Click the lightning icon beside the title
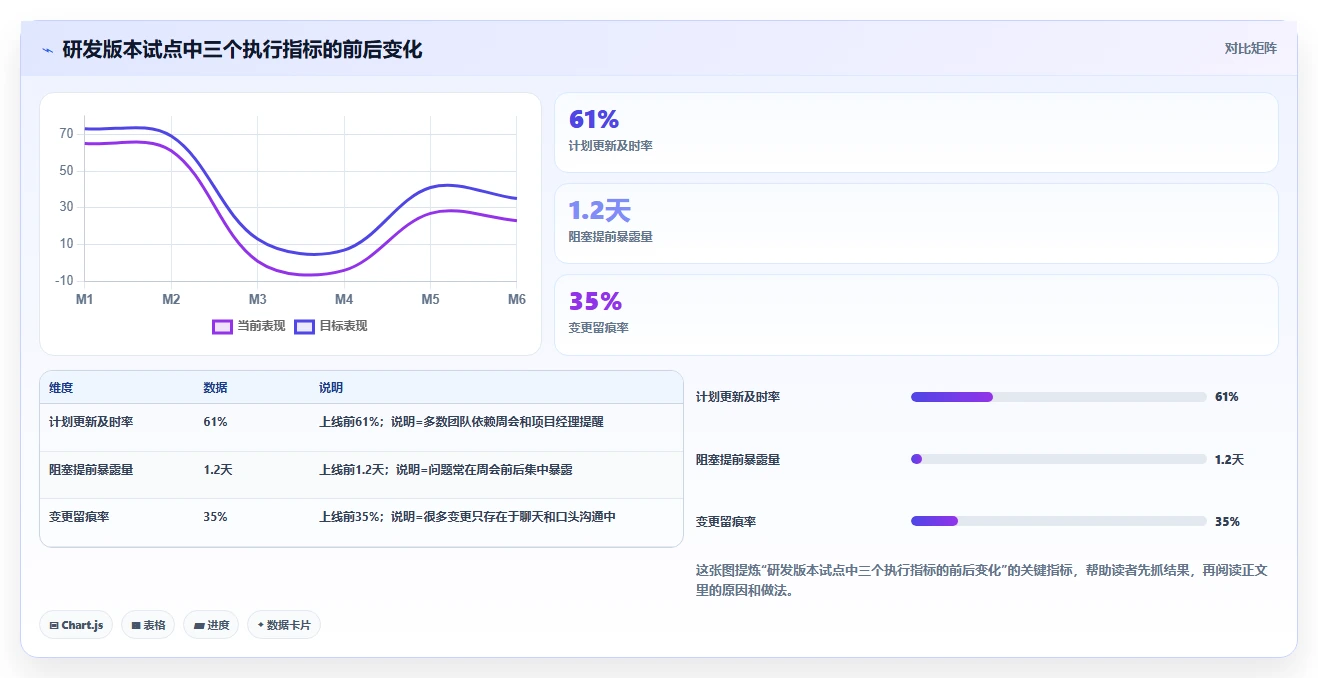The height and width of the screenshot is (678, 1318). coord(47,50)
